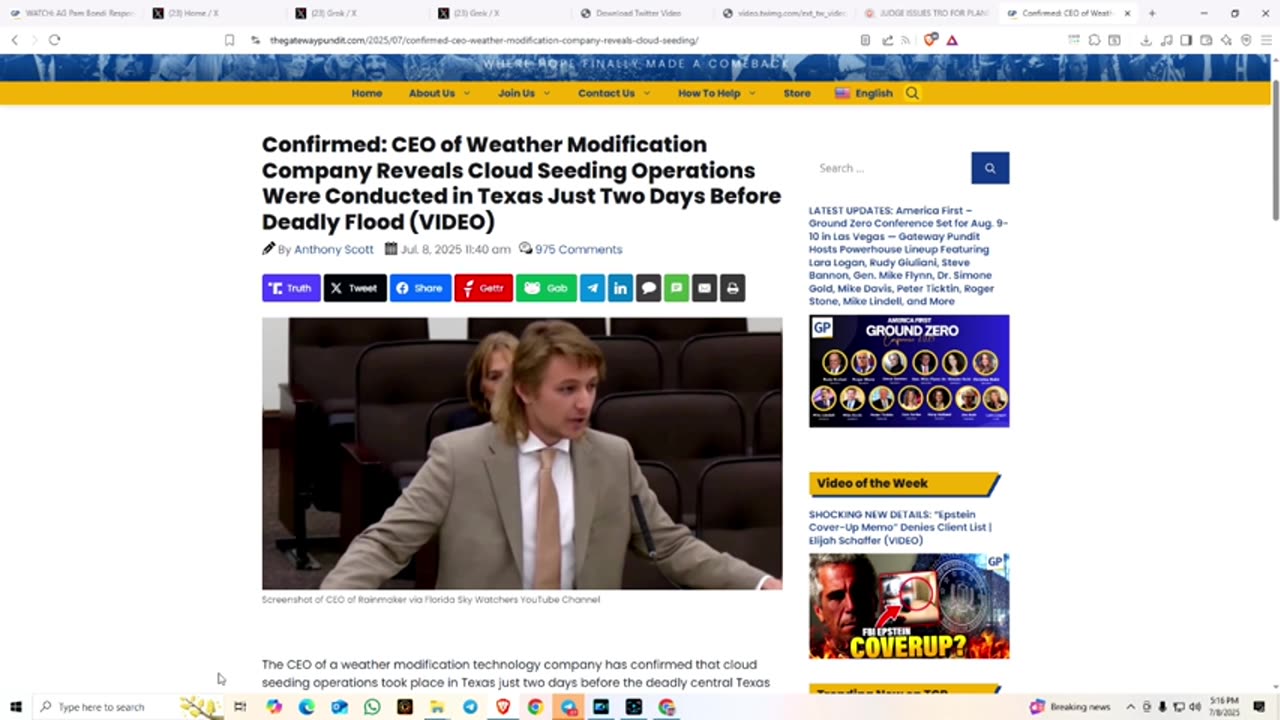The width and height of the screenshot is (1280, 720).
Task: Open the 975 Comments link
Action: coord(578,249)
